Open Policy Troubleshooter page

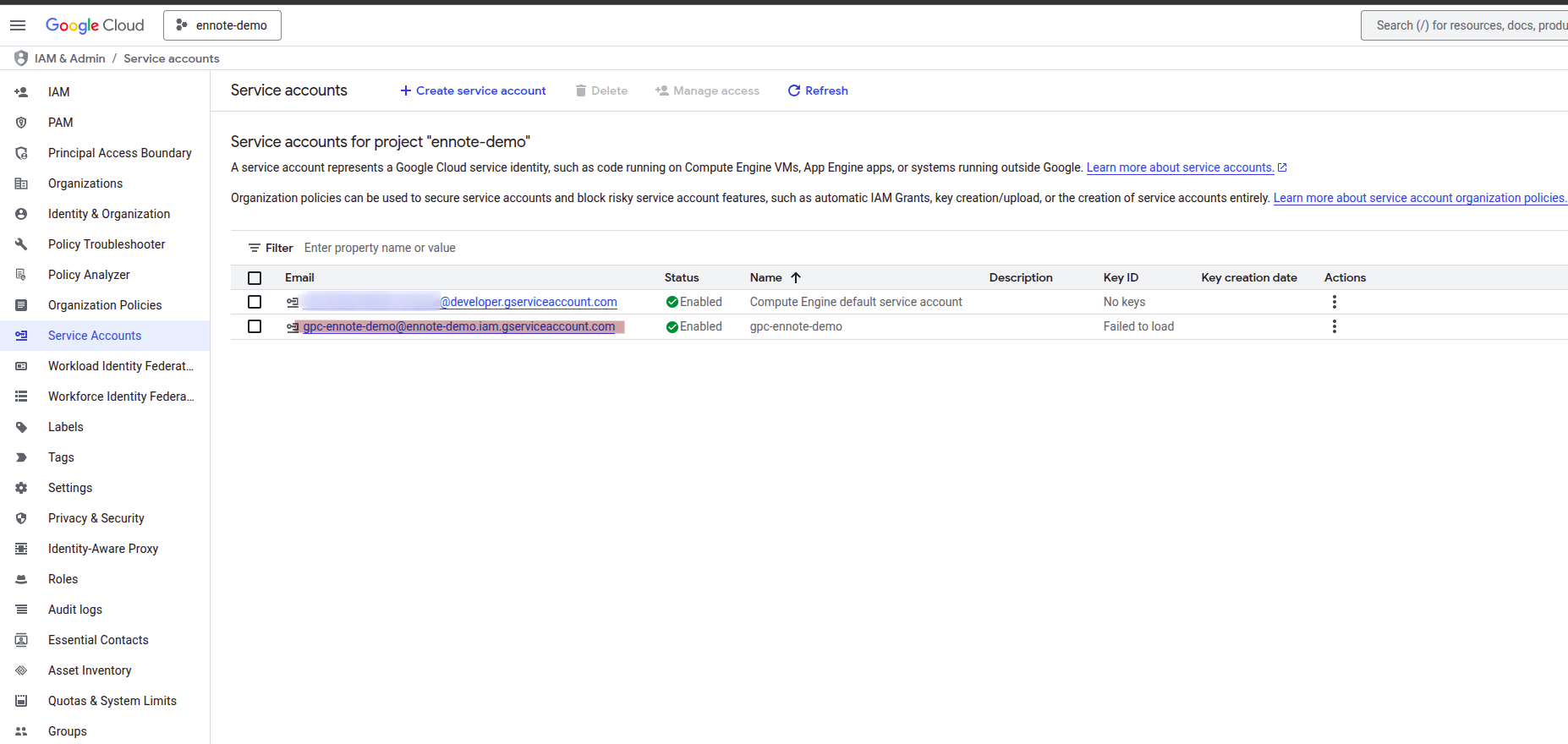[x=105, y=244]
